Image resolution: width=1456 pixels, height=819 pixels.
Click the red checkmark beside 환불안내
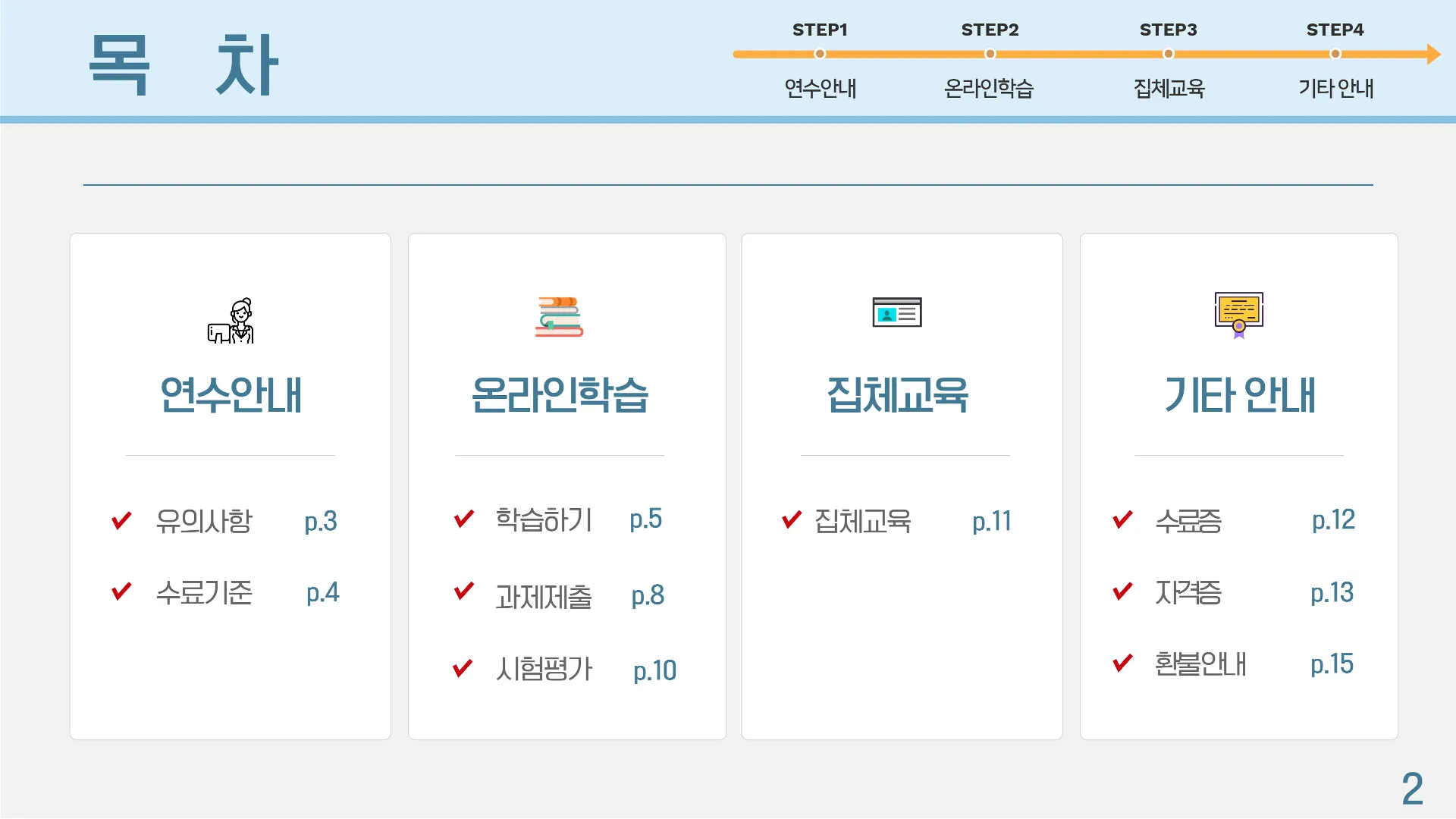click(1122, 663)
